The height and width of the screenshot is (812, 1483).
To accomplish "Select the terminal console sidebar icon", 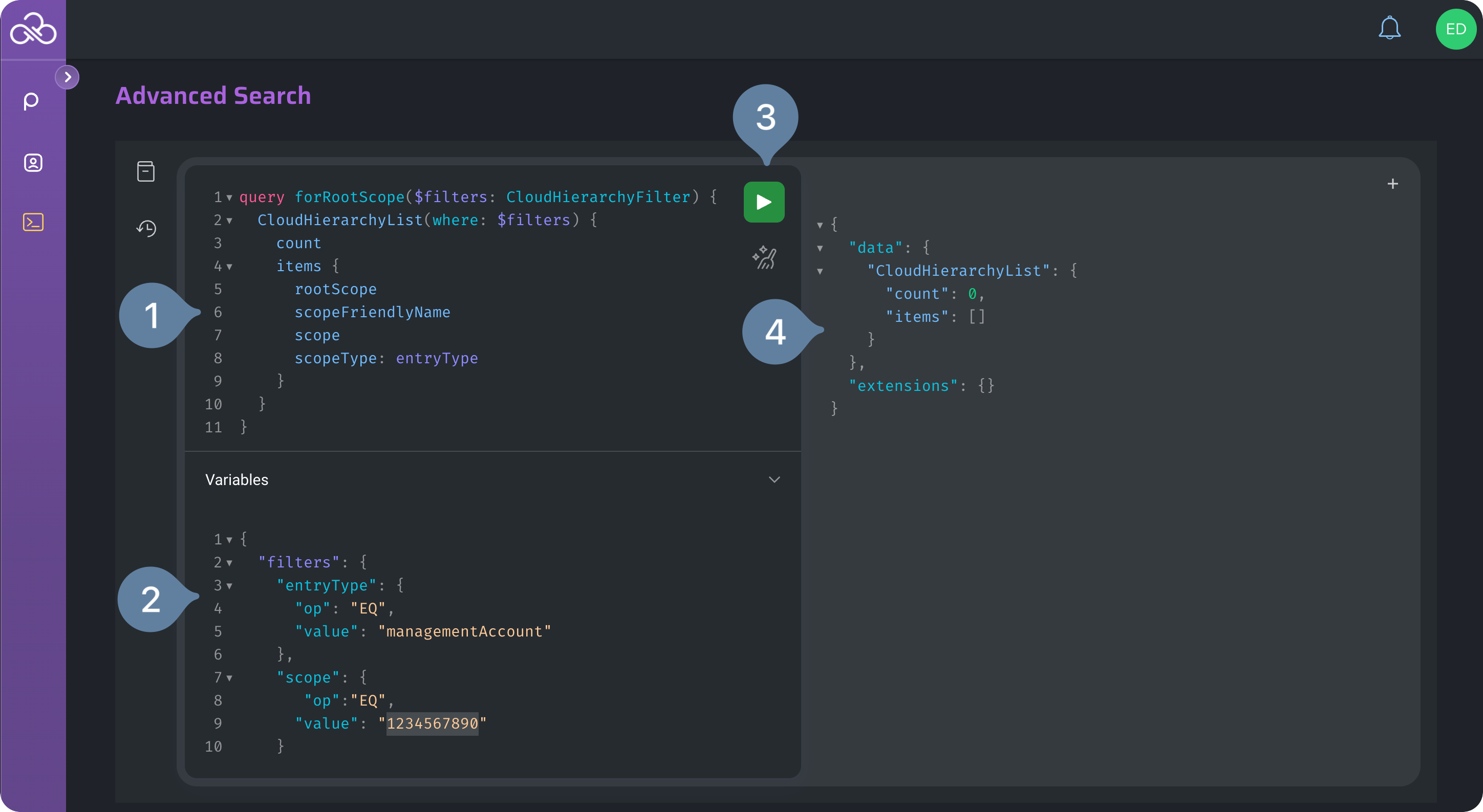I will (33, 222).
